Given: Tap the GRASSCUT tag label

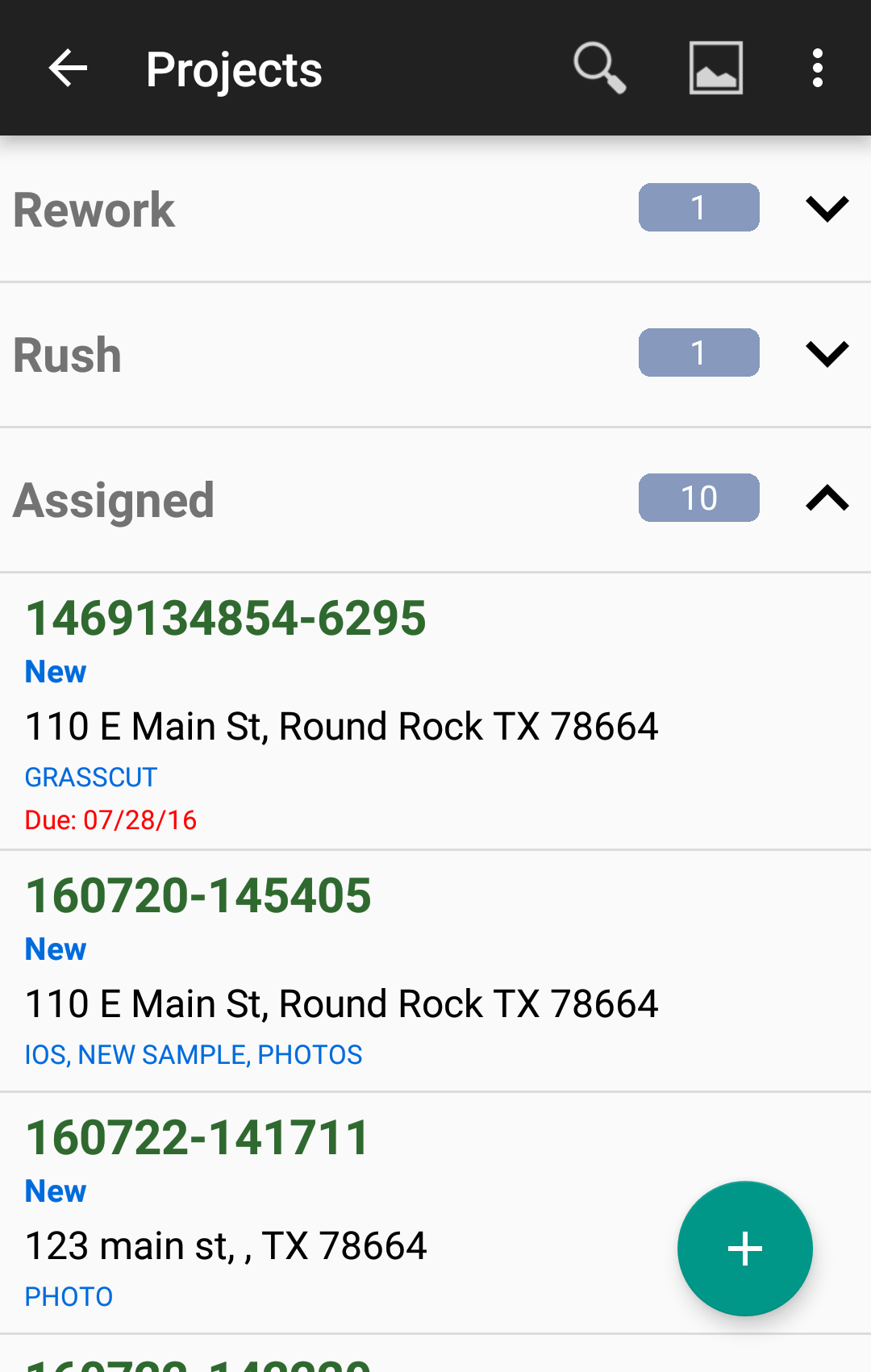Looking at the screenshot, I should 91,778.
